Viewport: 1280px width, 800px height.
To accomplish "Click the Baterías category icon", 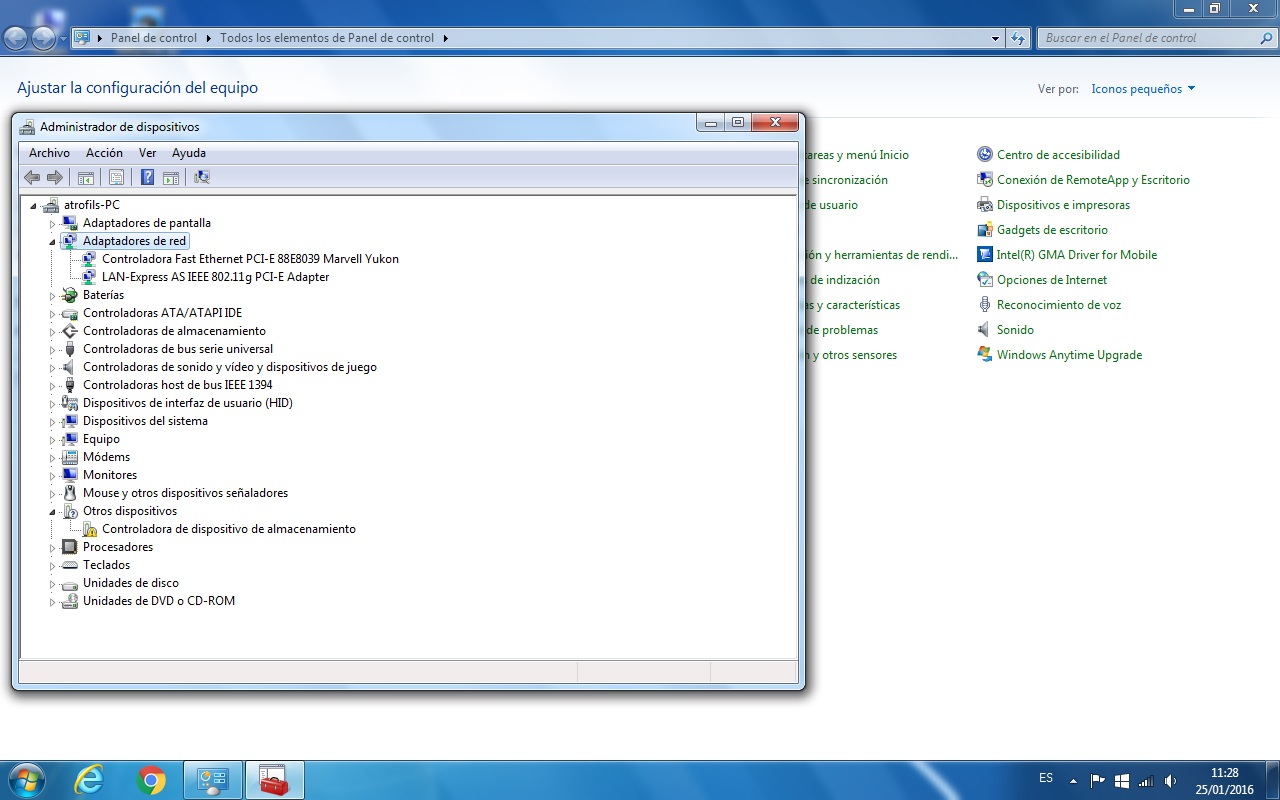I will [70, 295].
